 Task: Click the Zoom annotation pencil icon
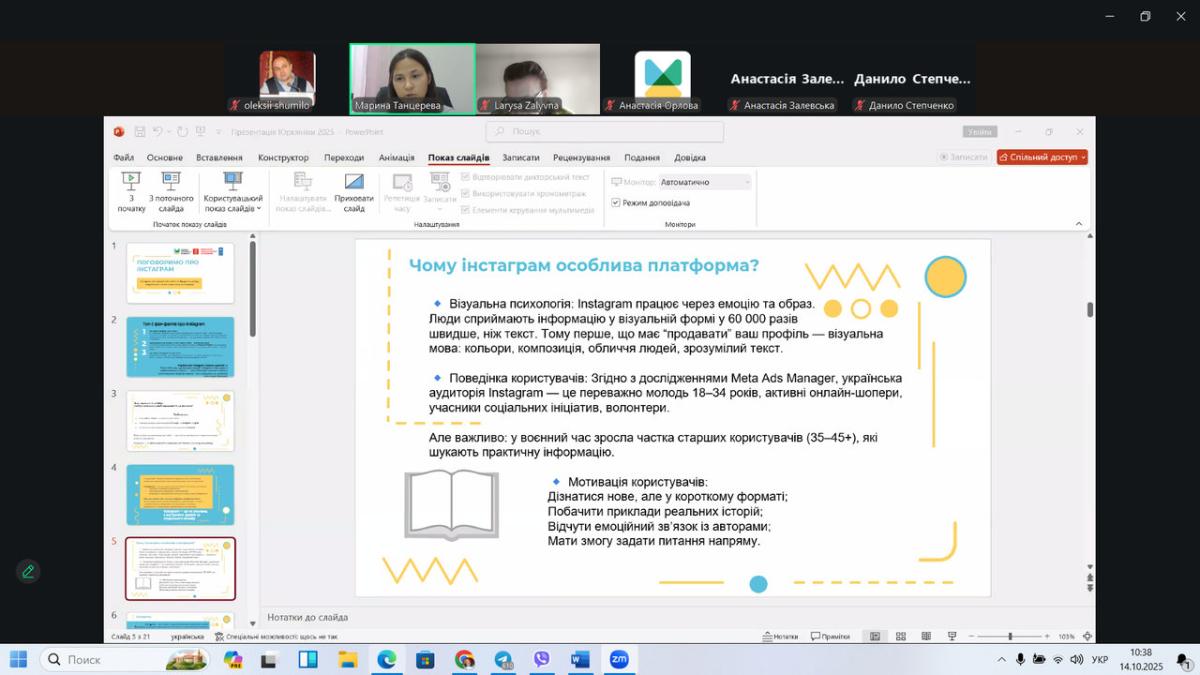click(x=28, y=571)
